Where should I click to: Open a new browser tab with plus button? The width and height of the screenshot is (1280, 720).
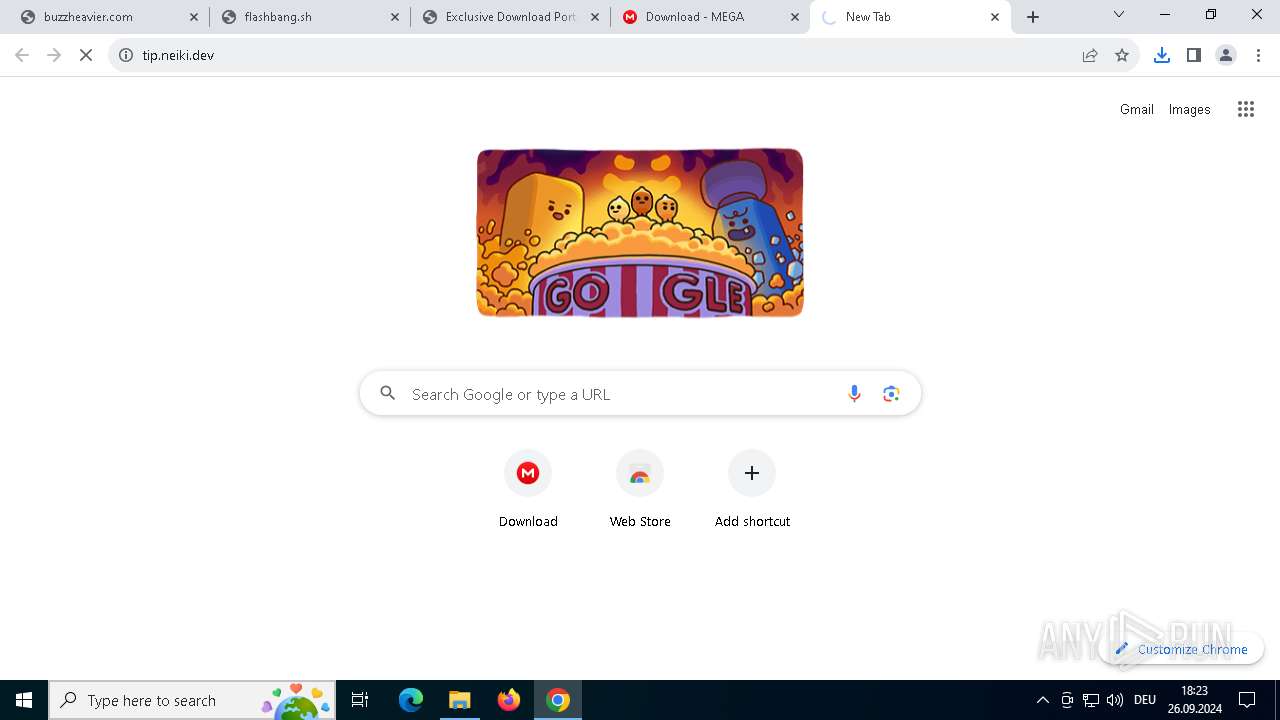[1033, 17]
